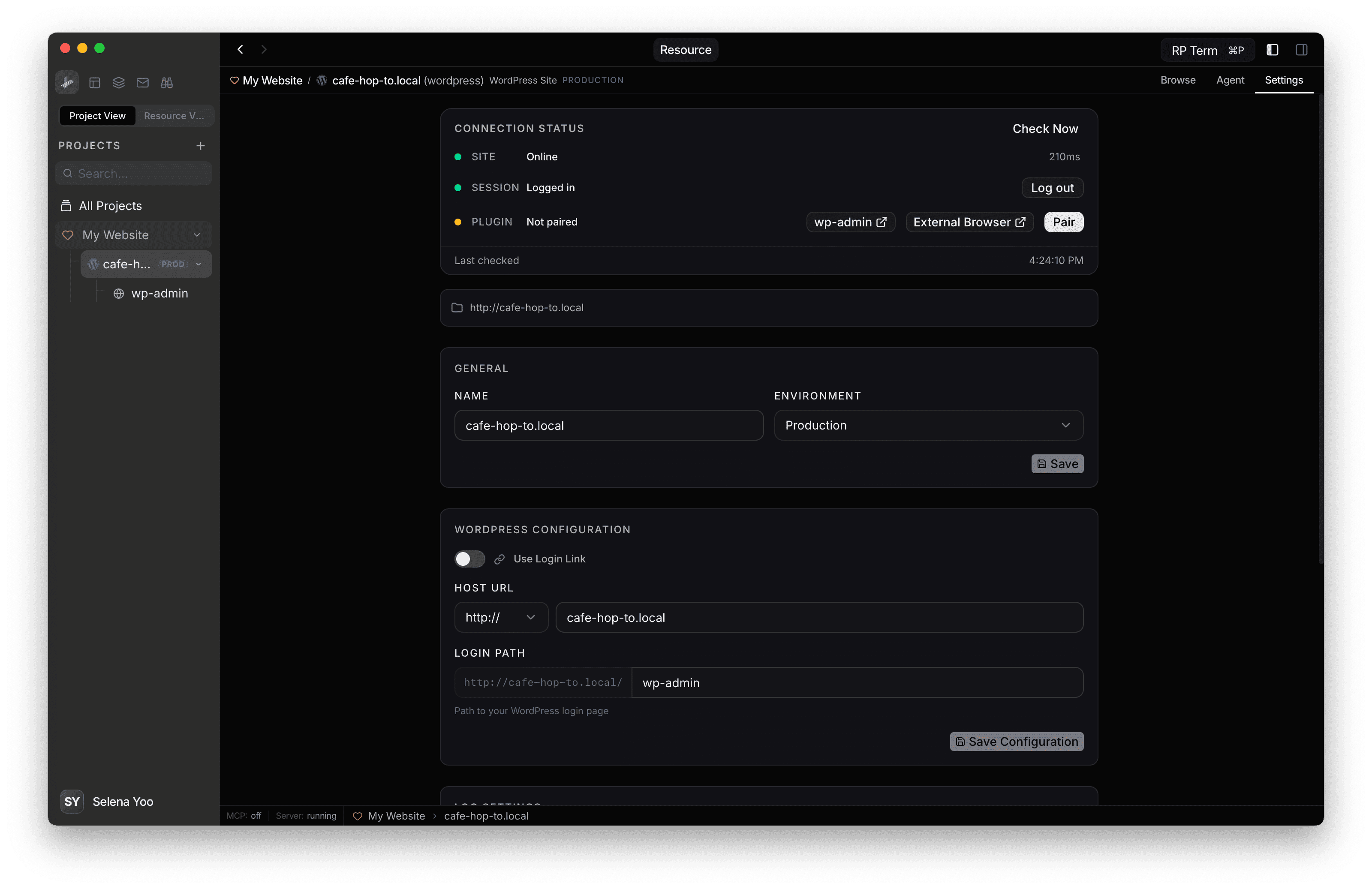
Task: Toggle the right split-view panel icon
Action: (1302, 50)
